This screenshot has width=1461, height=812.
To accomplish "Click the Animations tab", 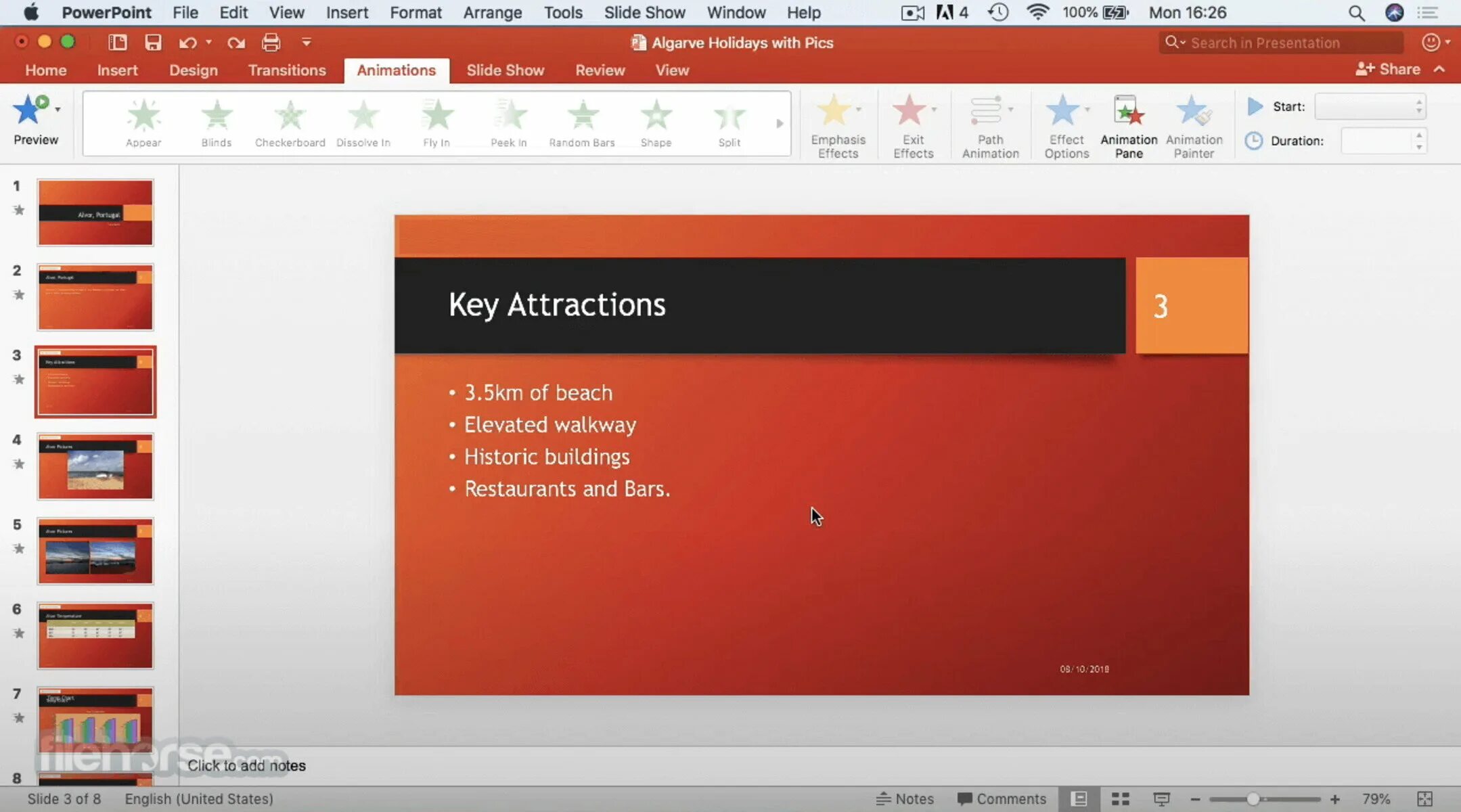I will [x=396, y=69].
